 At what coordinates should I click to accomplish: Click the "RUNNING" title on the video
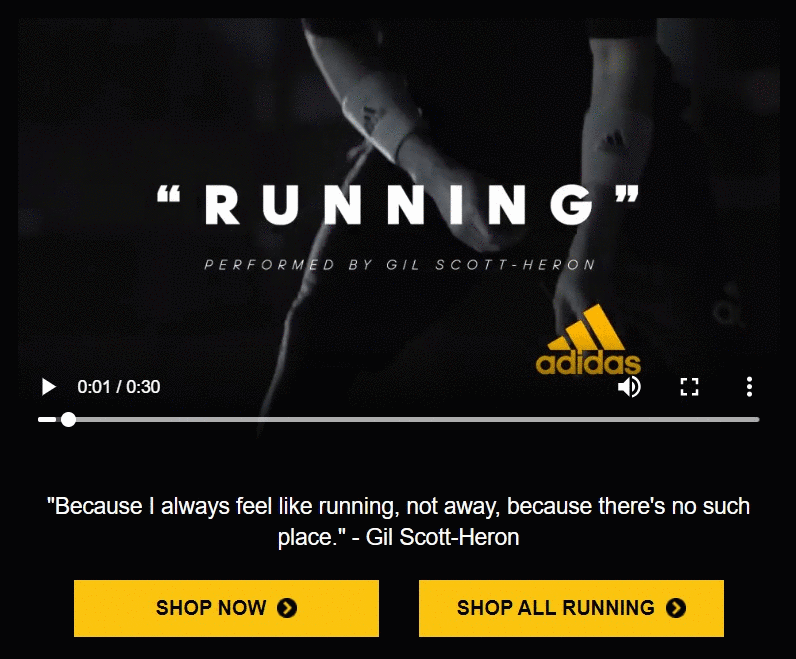pyautogui.click(x=397, y=205)
